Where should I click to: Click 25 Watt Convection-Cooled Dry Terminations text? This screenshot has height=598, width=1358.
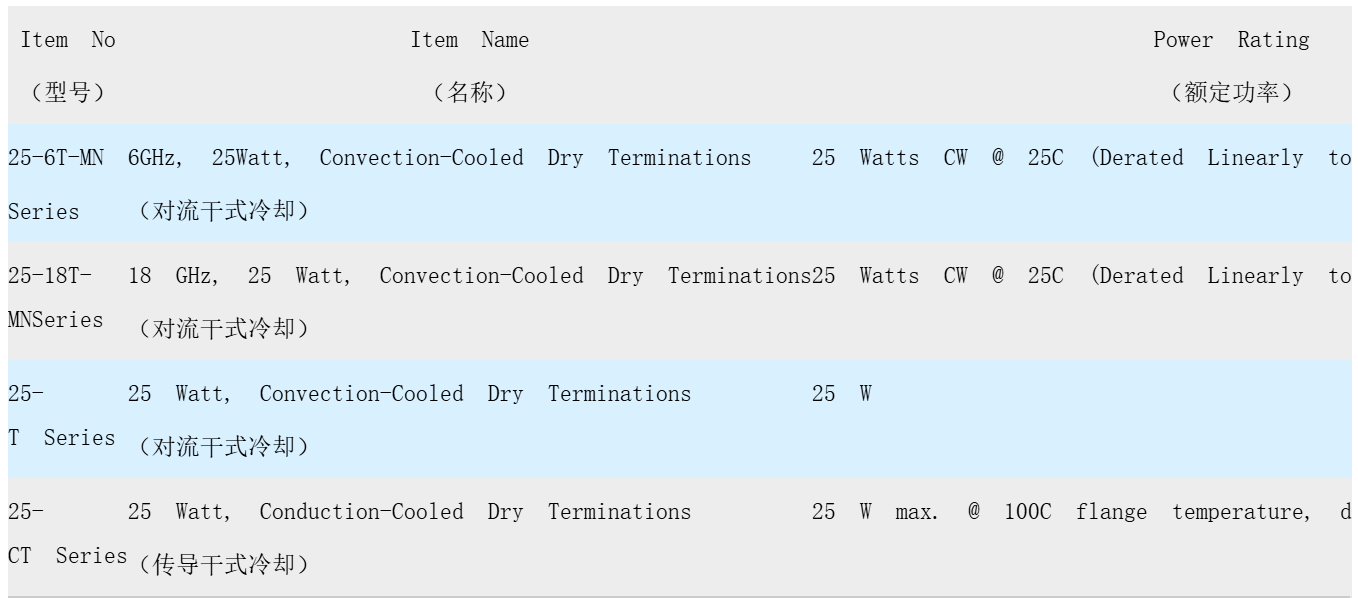click(x=409, y=394)
